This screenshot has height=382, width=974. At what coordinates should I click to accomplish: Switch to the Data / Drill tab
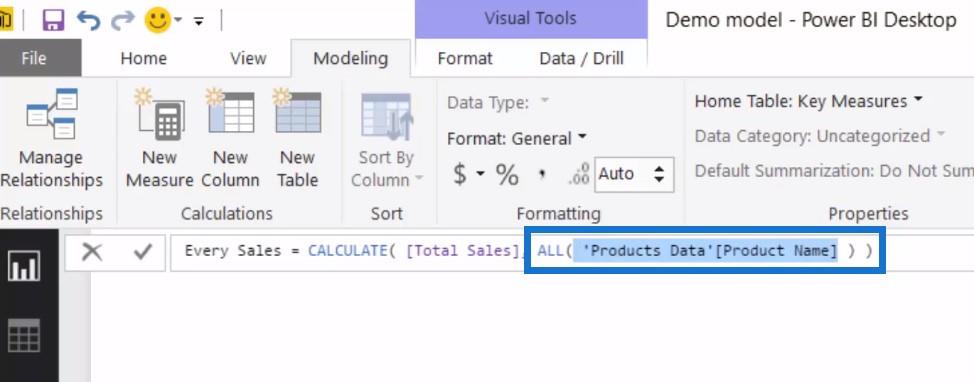(x=581, y=58)
